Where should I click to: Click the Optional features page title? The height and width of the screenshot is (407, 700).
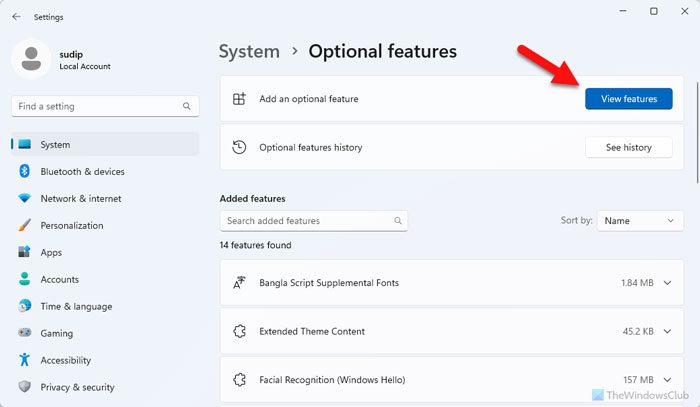pos(383,52)
